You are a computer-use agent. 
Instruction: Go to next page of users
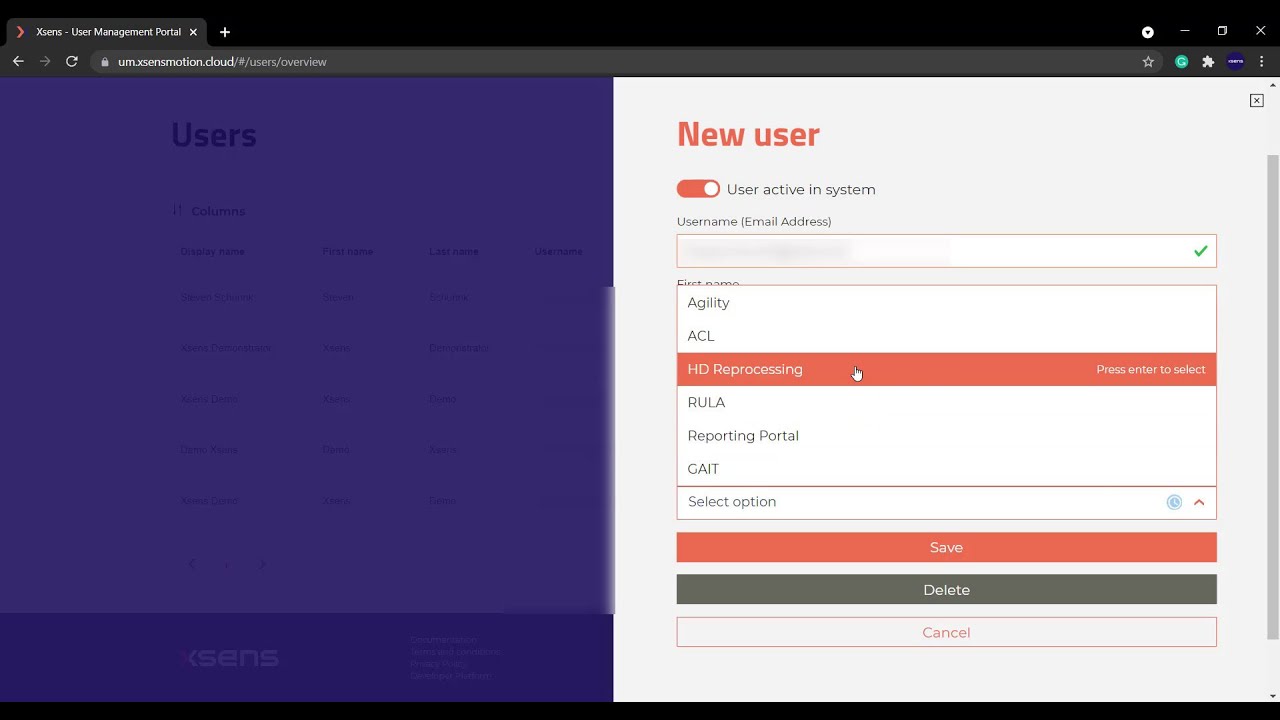pyautogui.click(x=262, y=564)
